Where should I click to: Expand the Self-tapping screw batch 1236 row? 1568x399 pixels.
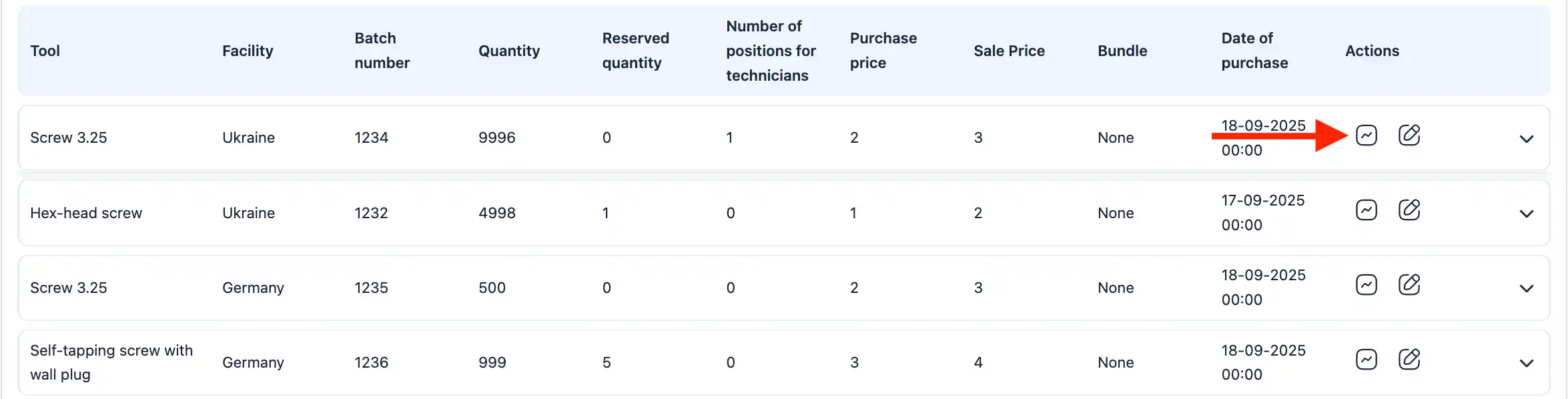pos(1526,363)
